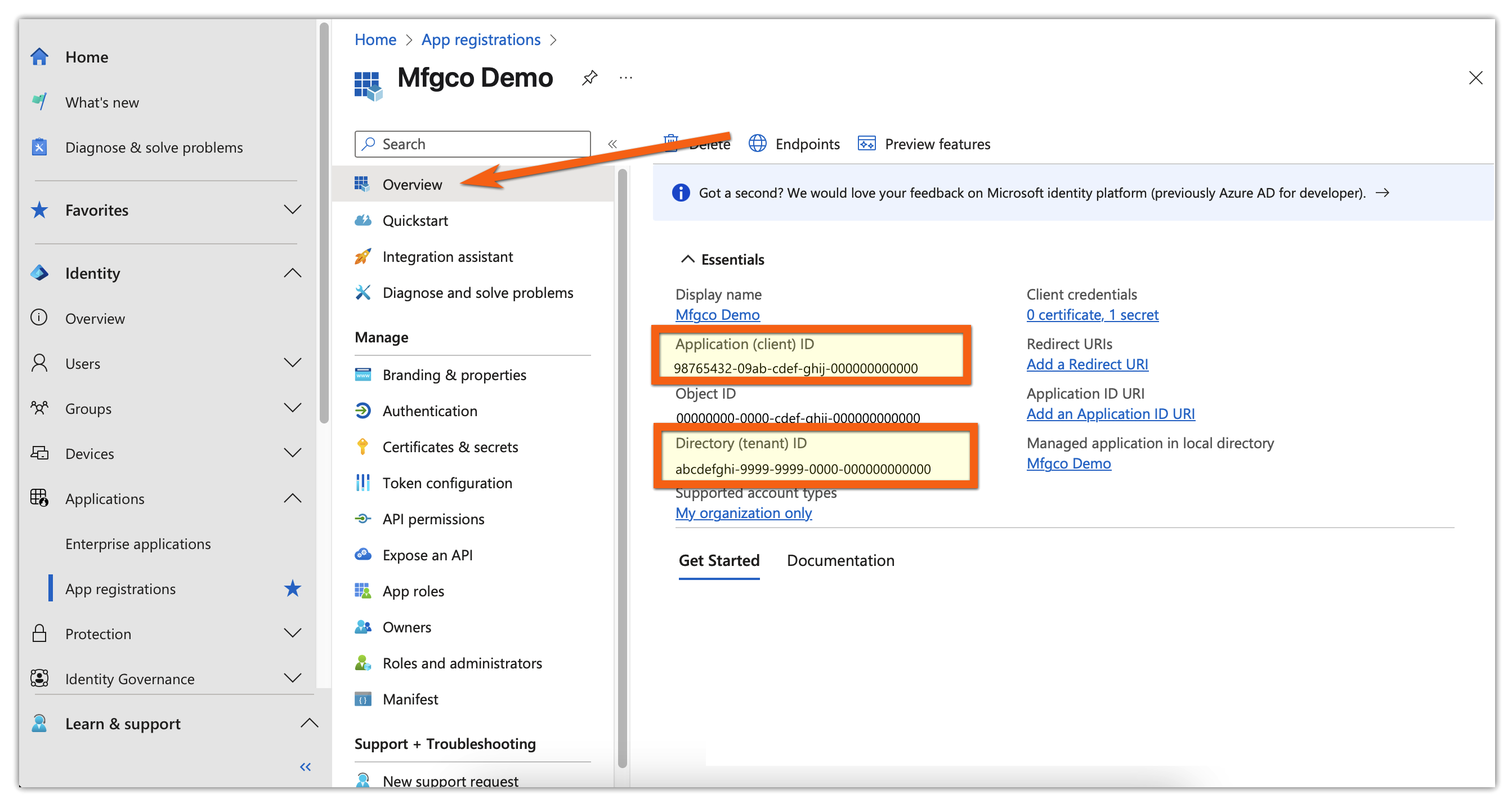Click the Expose an API cloud icon
The width and height of the screenshot is (1512, 803).
click(363, 555)
